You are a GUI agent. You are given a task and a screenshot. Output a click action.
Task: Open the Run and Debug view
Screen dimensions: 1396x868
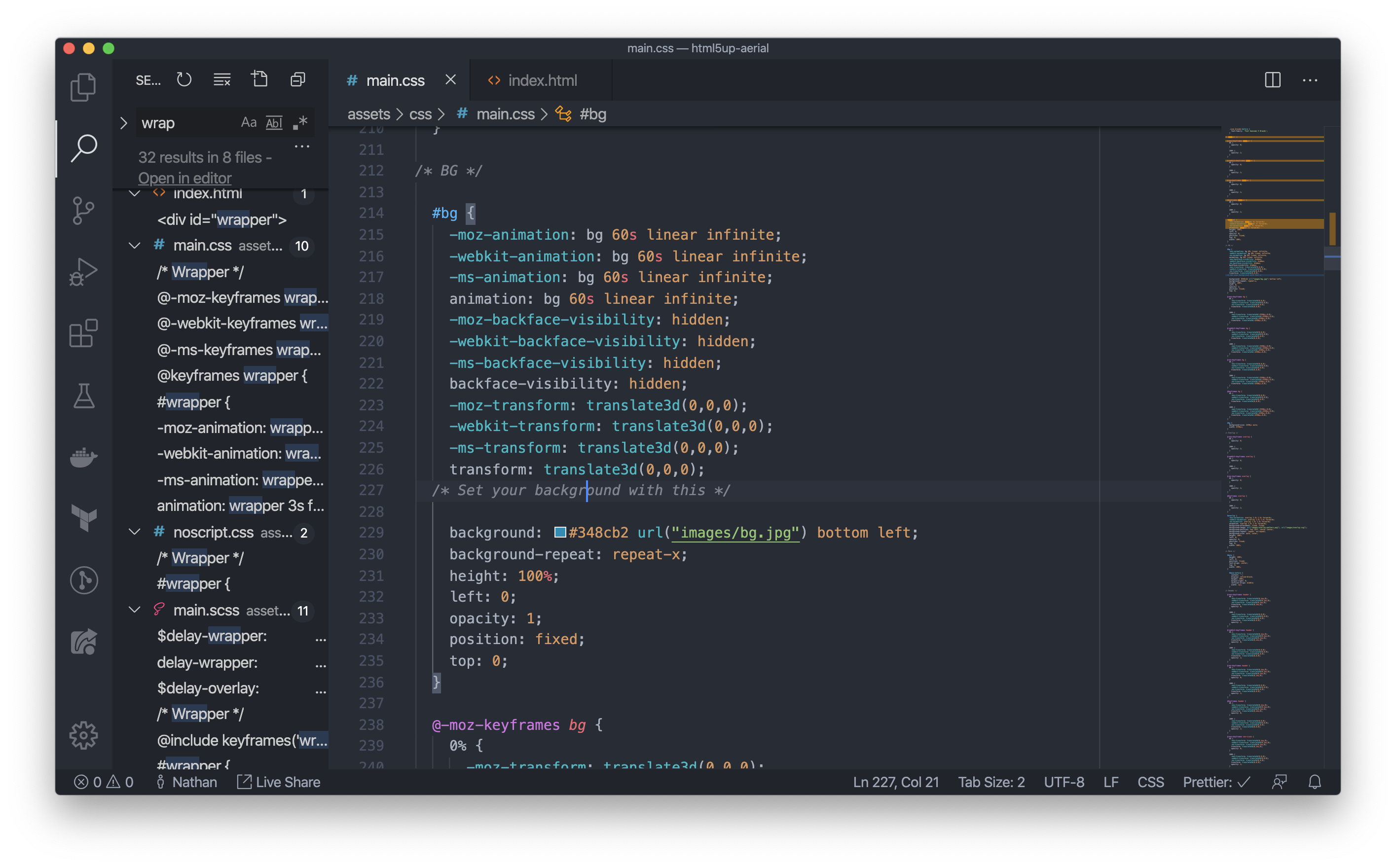coord(83,272)
